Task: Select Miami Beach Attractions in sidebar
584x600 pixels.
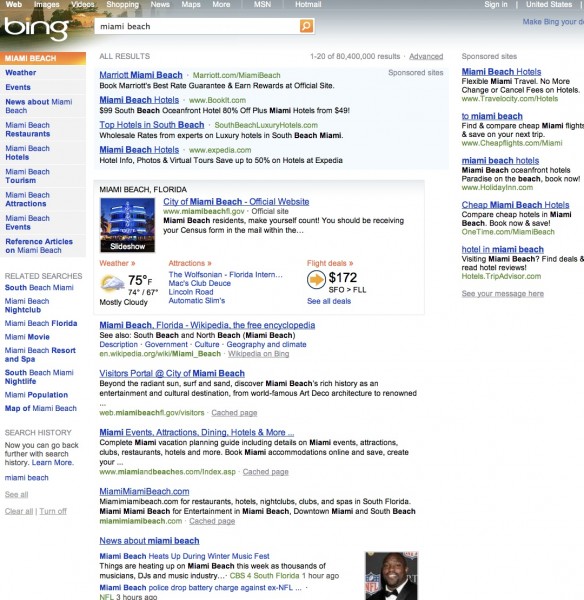Action: click(27, 199)
